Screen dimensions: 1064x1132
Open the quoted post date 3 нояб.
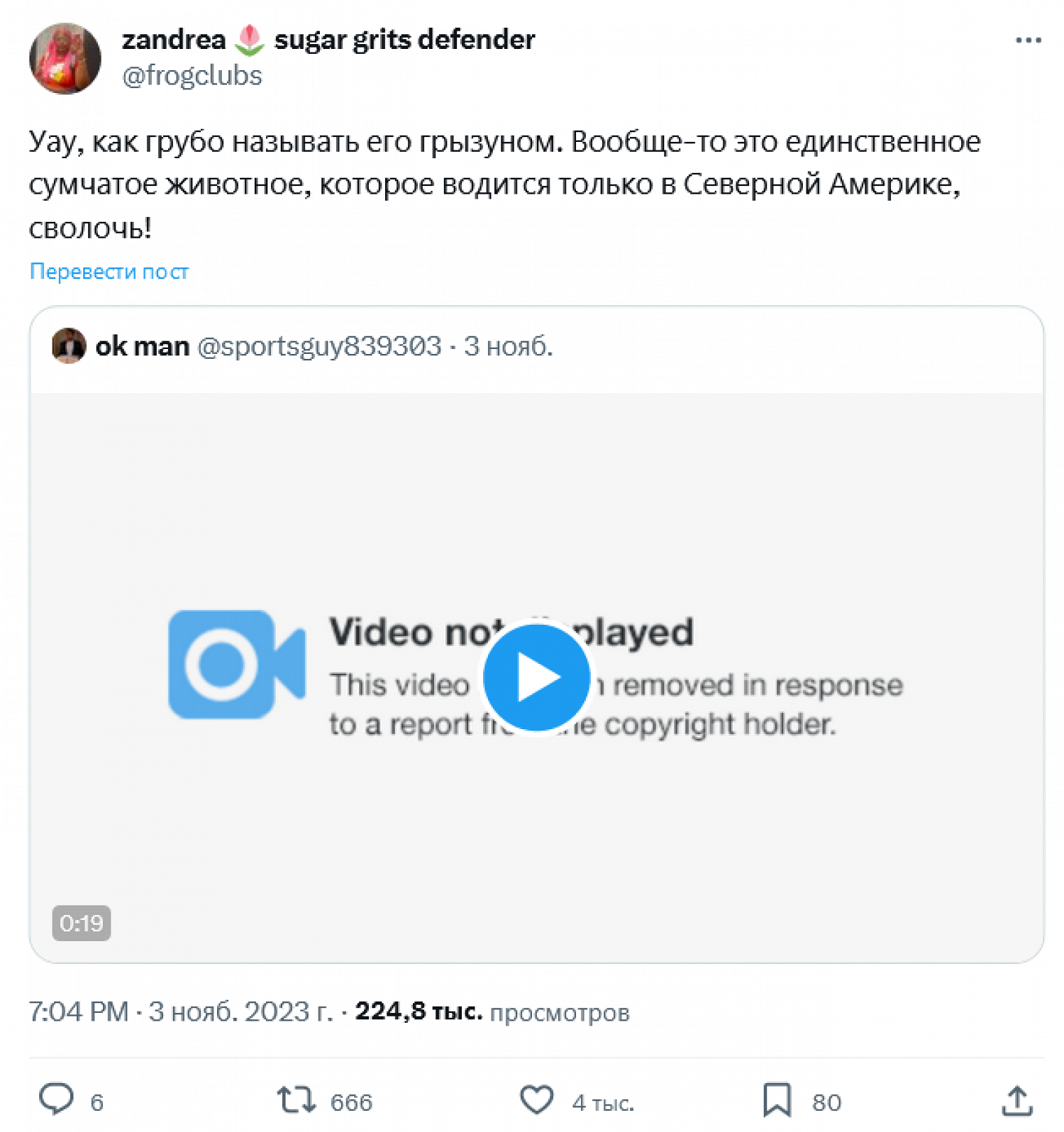[508, 346]
